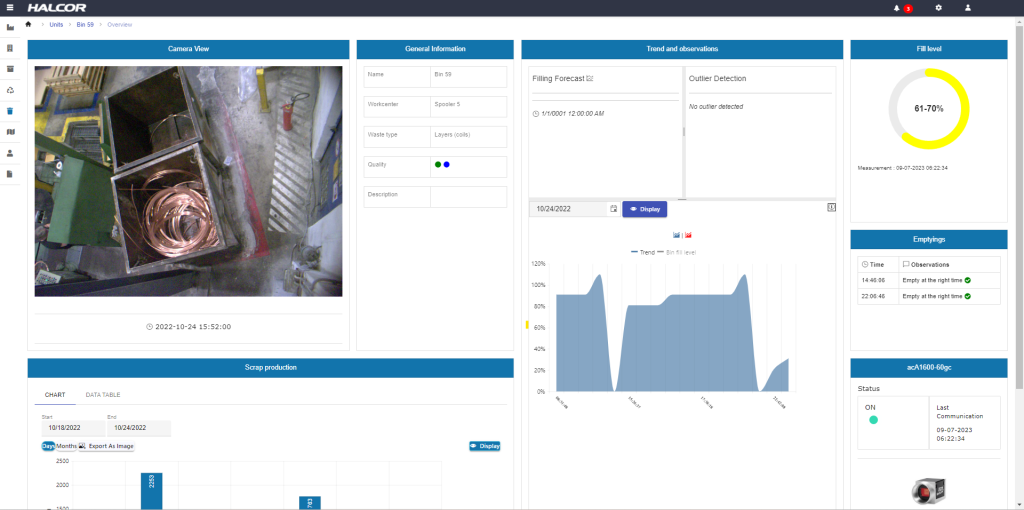Click the home breadcrumb icon

(29, 24)
